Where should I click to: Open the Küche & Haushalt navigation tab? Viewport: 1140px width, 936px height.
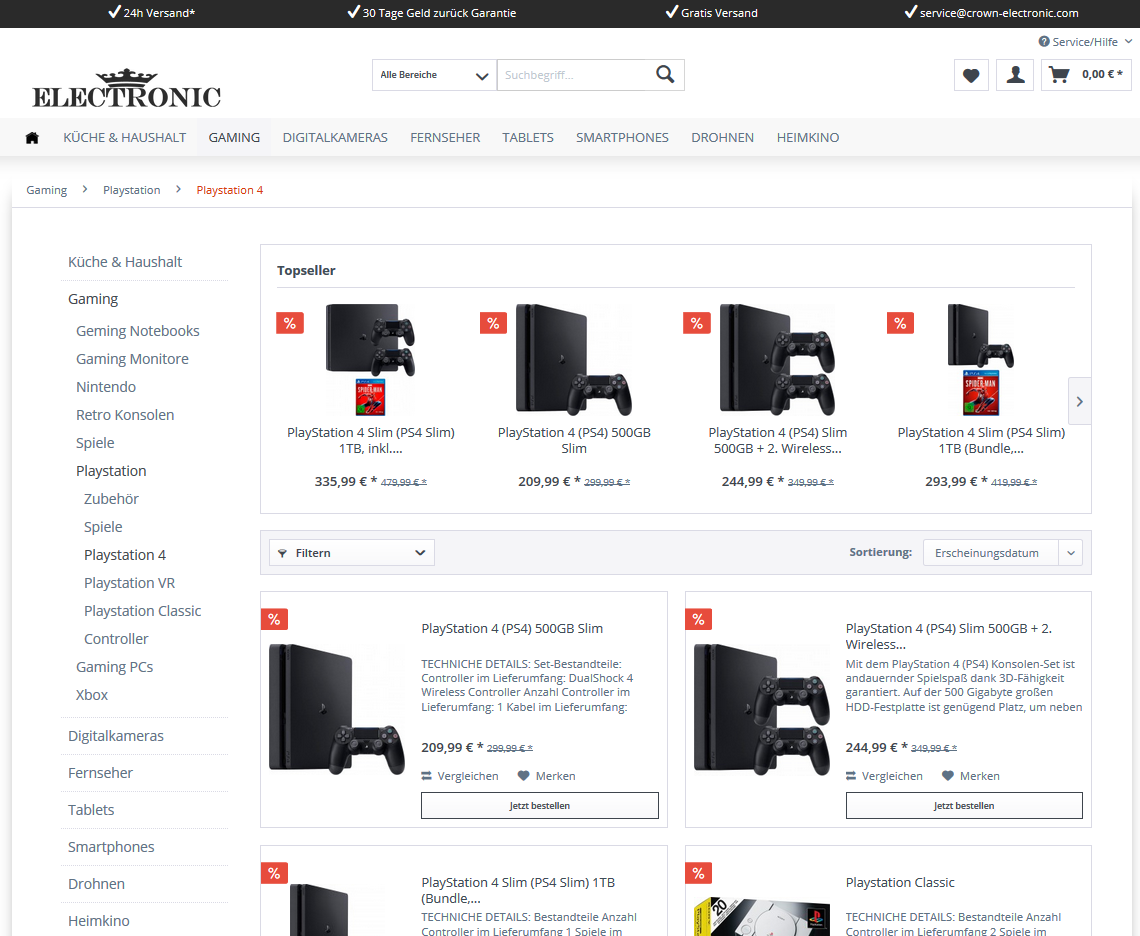[124, 137]
